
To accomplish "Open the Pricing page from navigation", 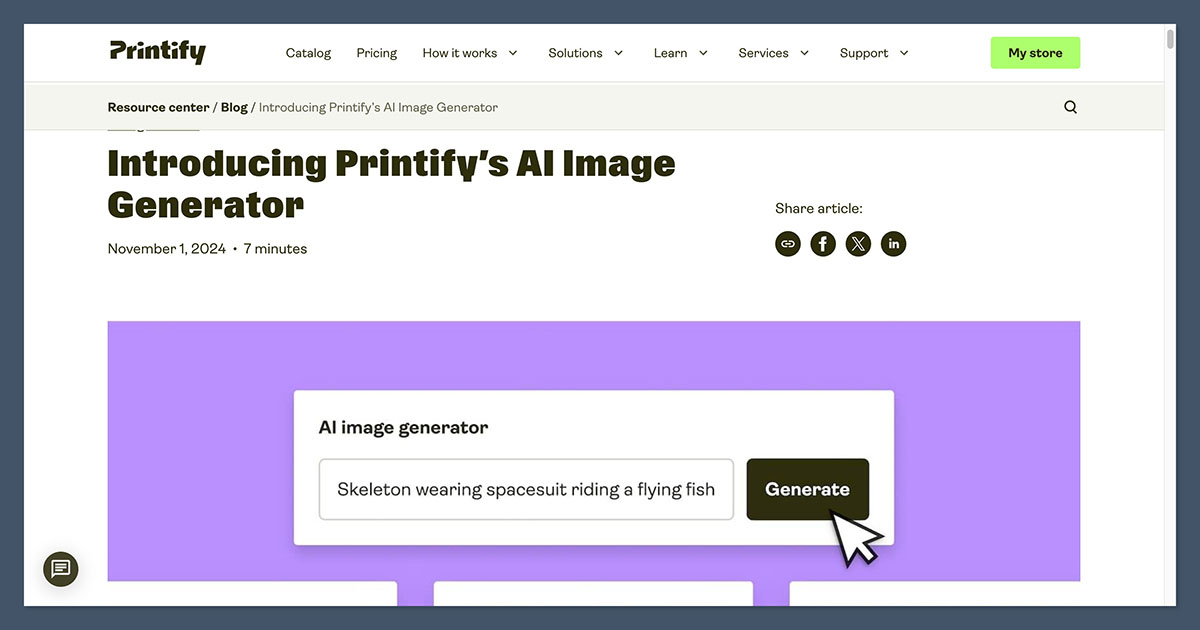I will click(x=376, y=52).
